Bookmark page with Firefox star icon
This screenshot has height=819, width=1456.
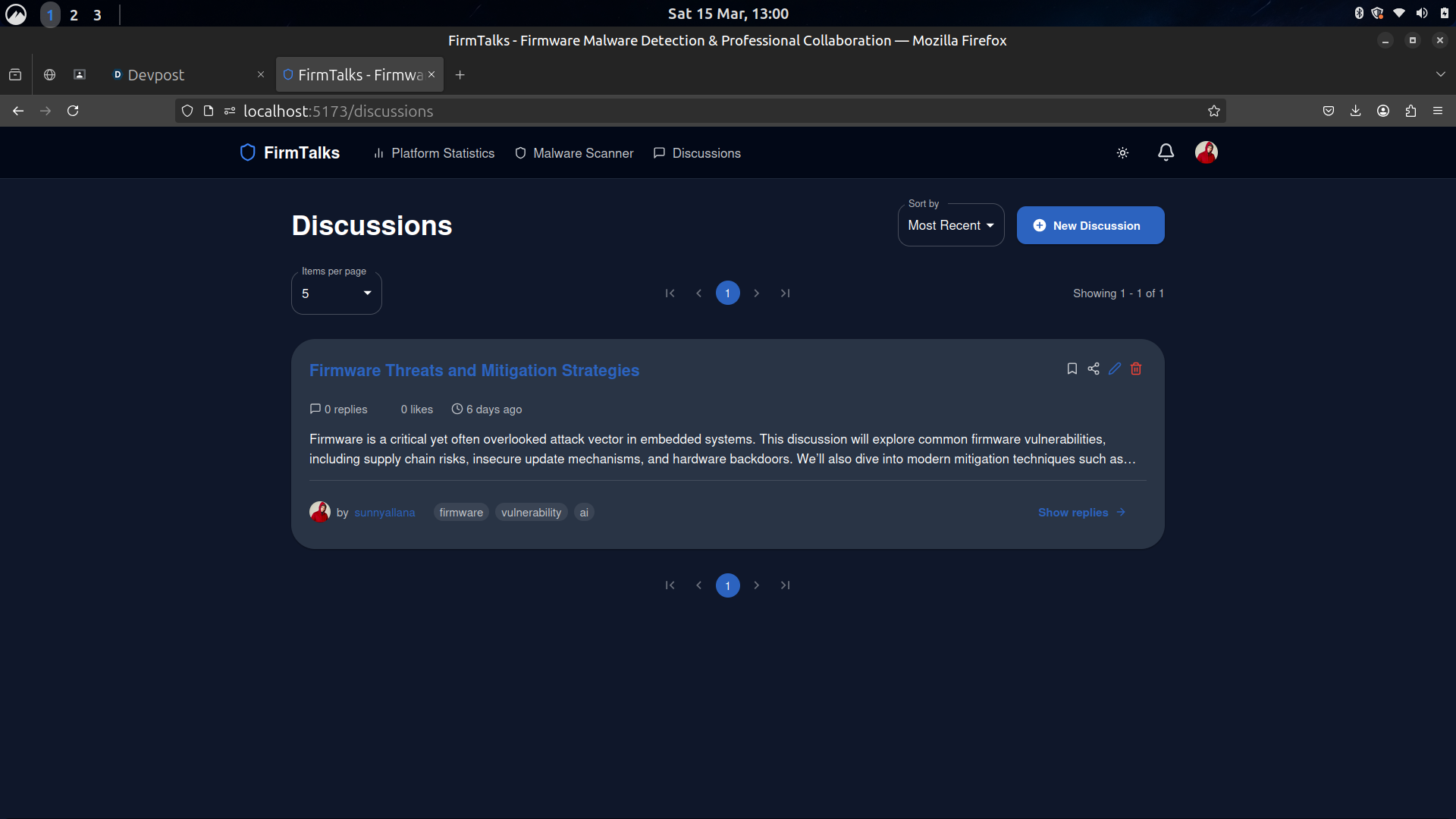[1213, 111]
